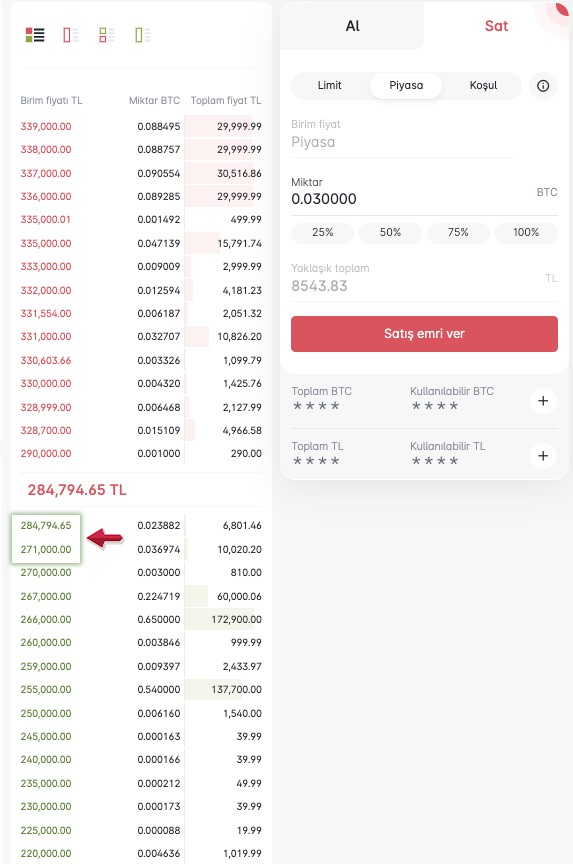Image resolution: width=573 pixels, height=864 pixels.
Task: Switch to the Al tab
Action: coord(352,26)
